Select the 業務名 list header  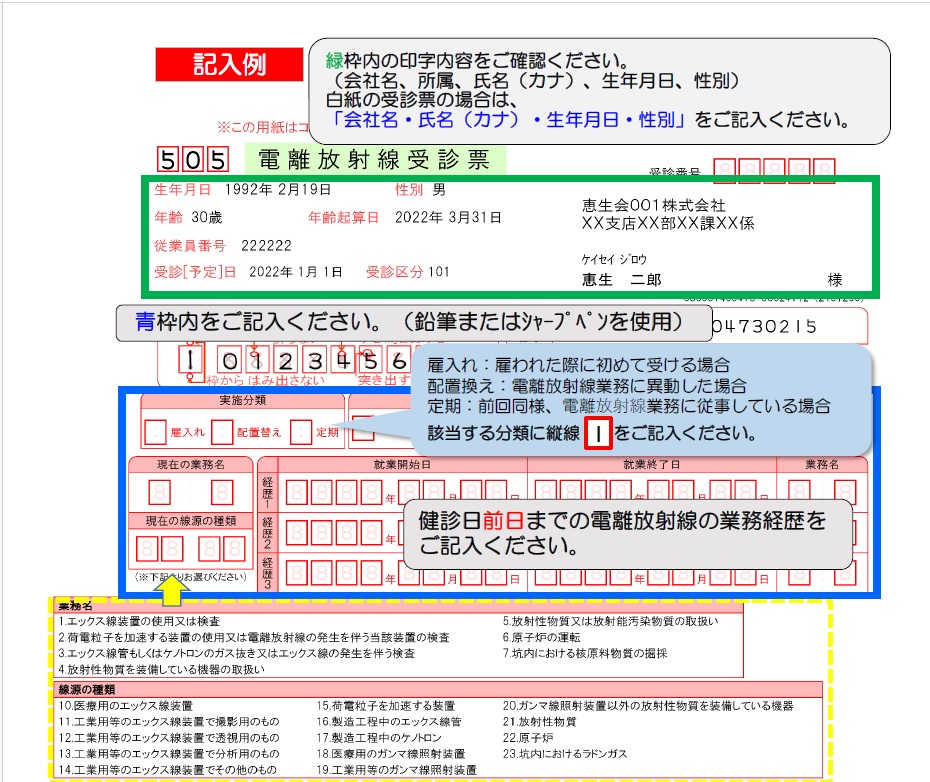[x=76, y=607]
